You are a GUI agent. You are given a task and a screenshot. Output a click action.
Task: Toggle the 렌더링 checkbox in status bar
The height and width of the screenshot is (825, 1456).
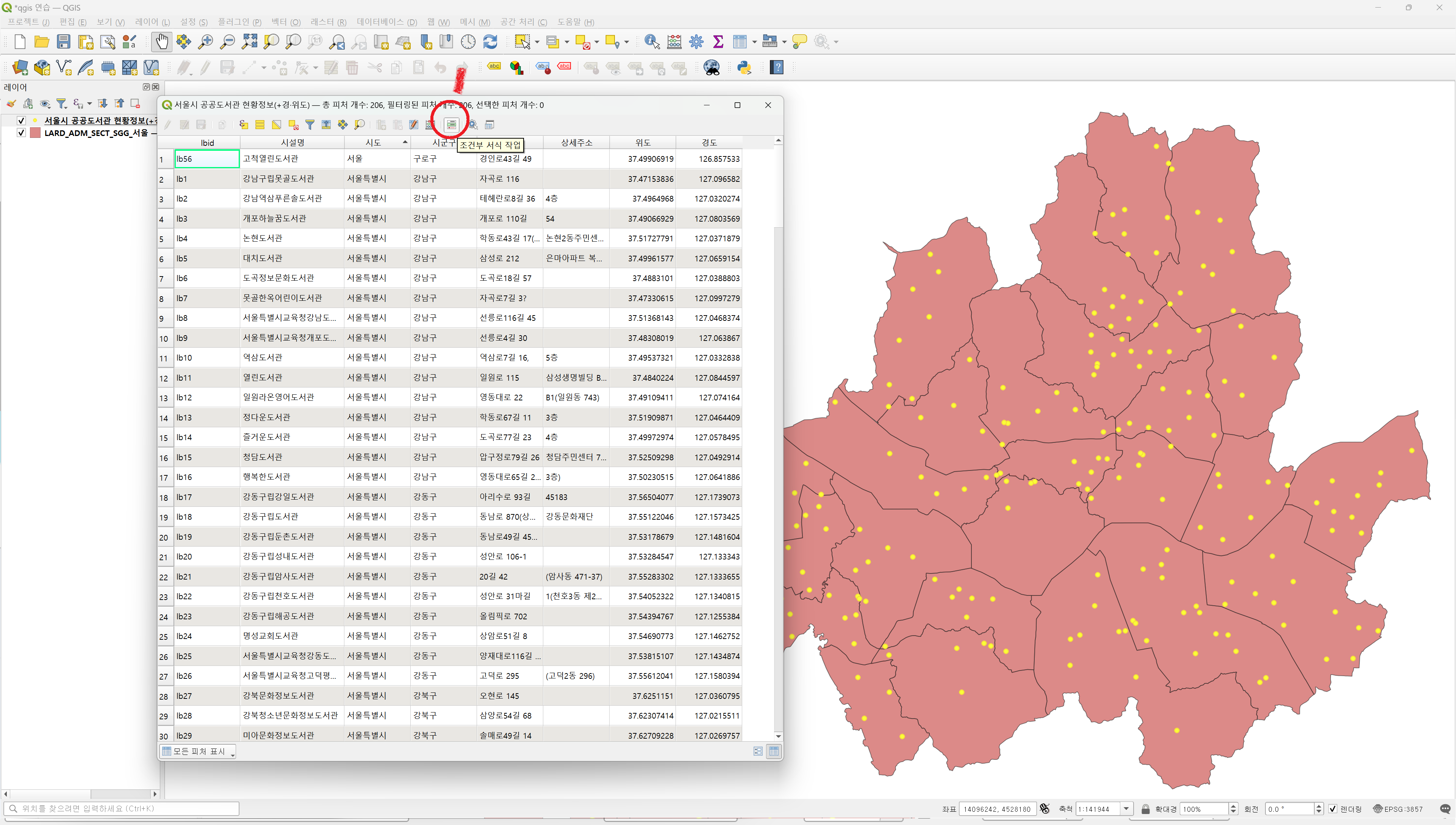[x=1333, y=809]
